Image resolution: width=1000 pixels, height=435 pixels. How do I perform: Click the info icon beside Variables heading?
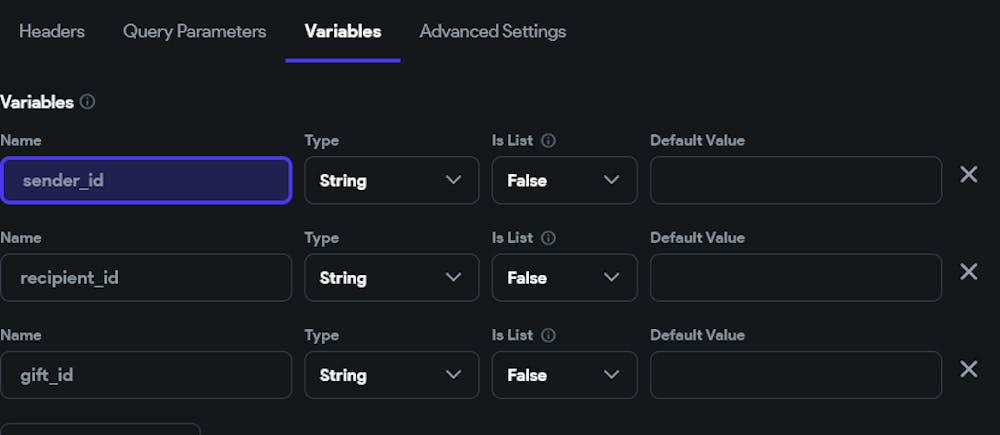[x=88, y=102]
